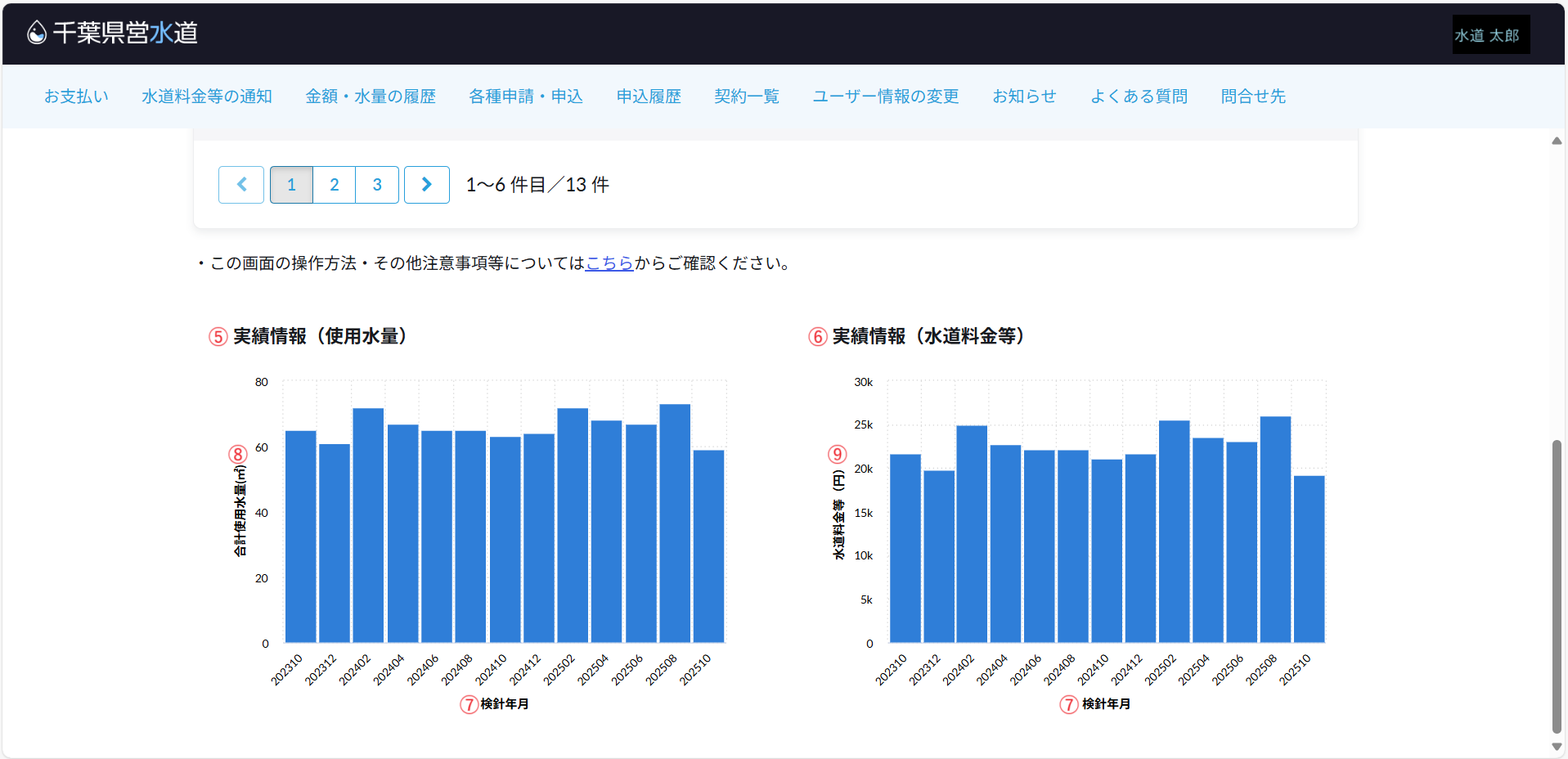
Task: Open 金額・水量の履歴 menu item
Action: coord(371,97)
